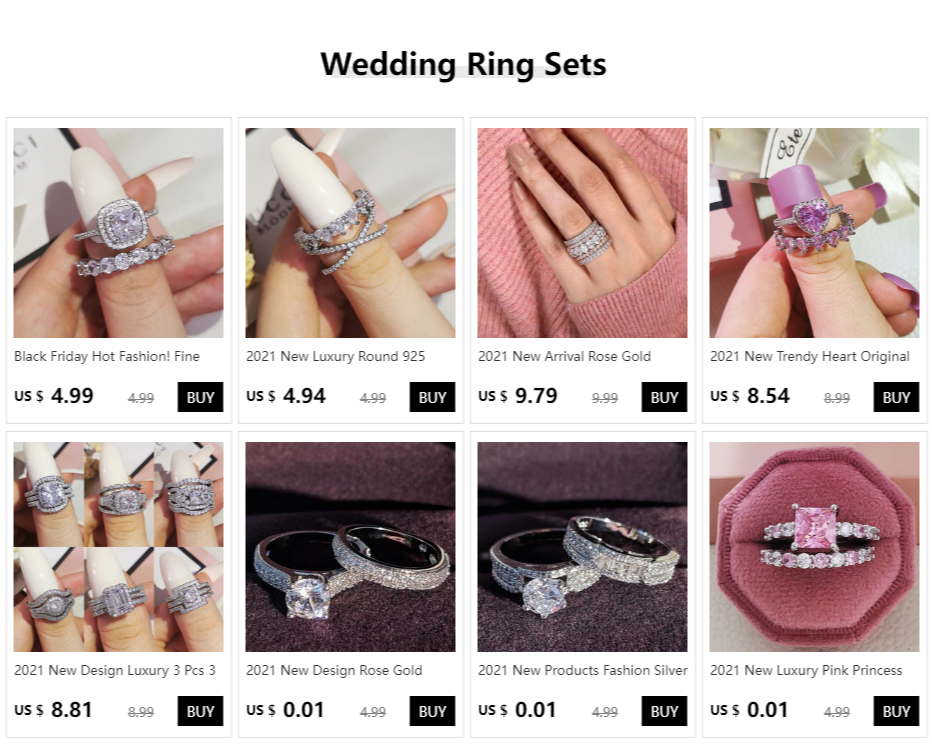Select the six-photo ring collage thumbnail
This screenshot has width=932, height=749.
click(x=118, y=546)
